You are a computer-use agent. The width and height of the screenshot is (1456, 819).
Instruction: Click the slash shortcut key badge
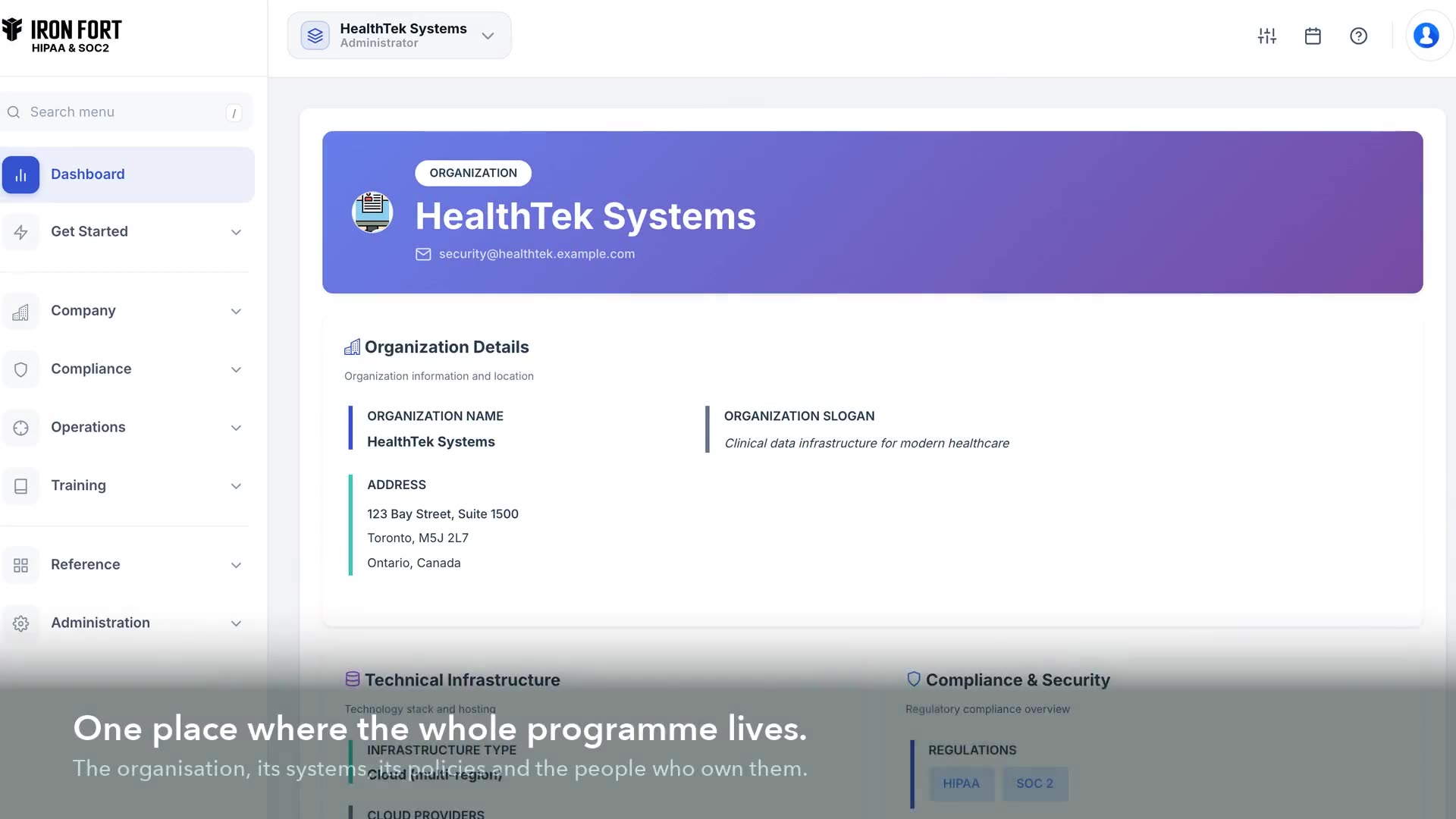click(234, 113)
